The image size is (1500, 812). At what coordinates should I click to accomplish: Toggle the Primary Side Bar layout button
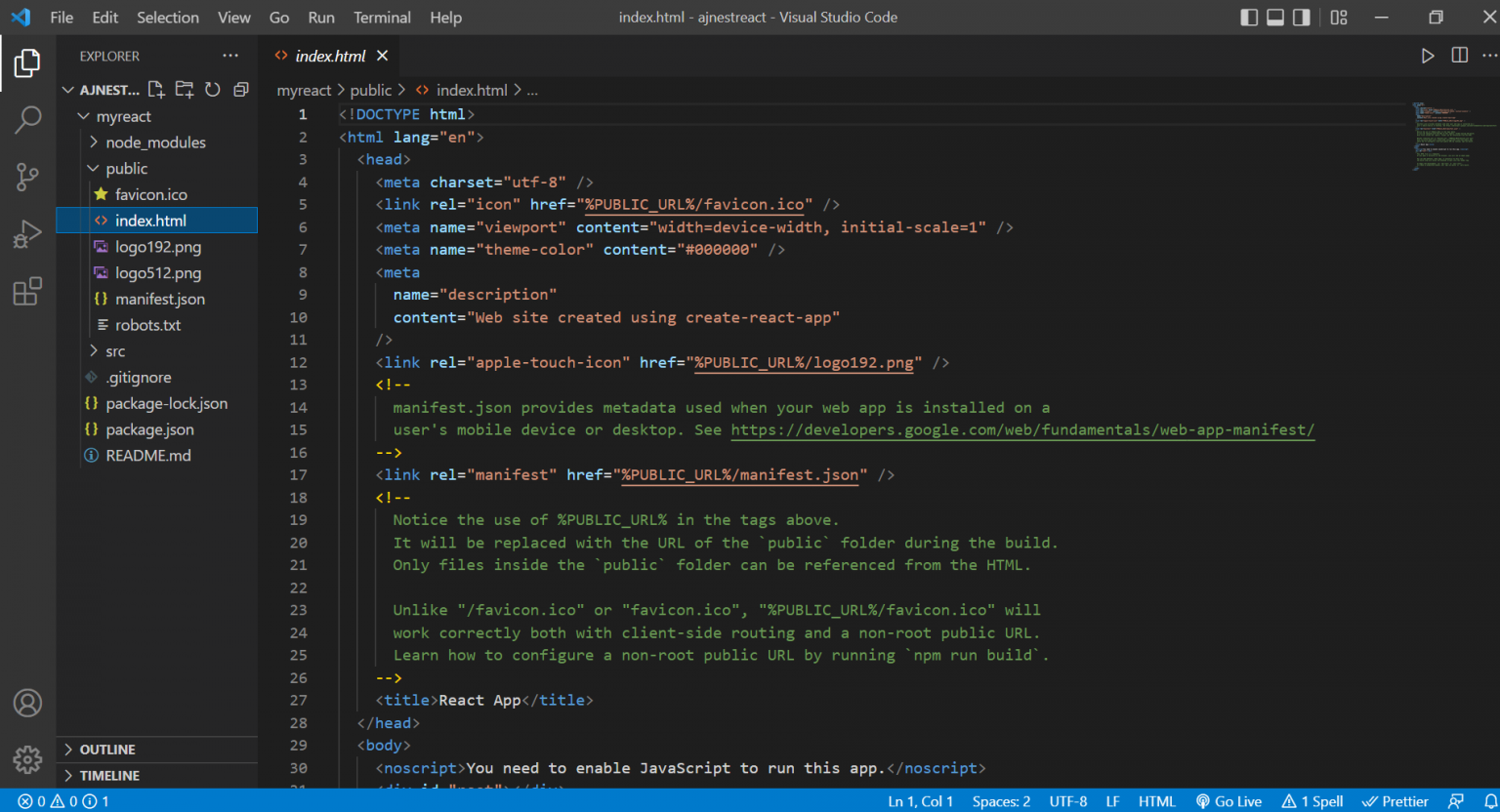tap(1249, 18)
